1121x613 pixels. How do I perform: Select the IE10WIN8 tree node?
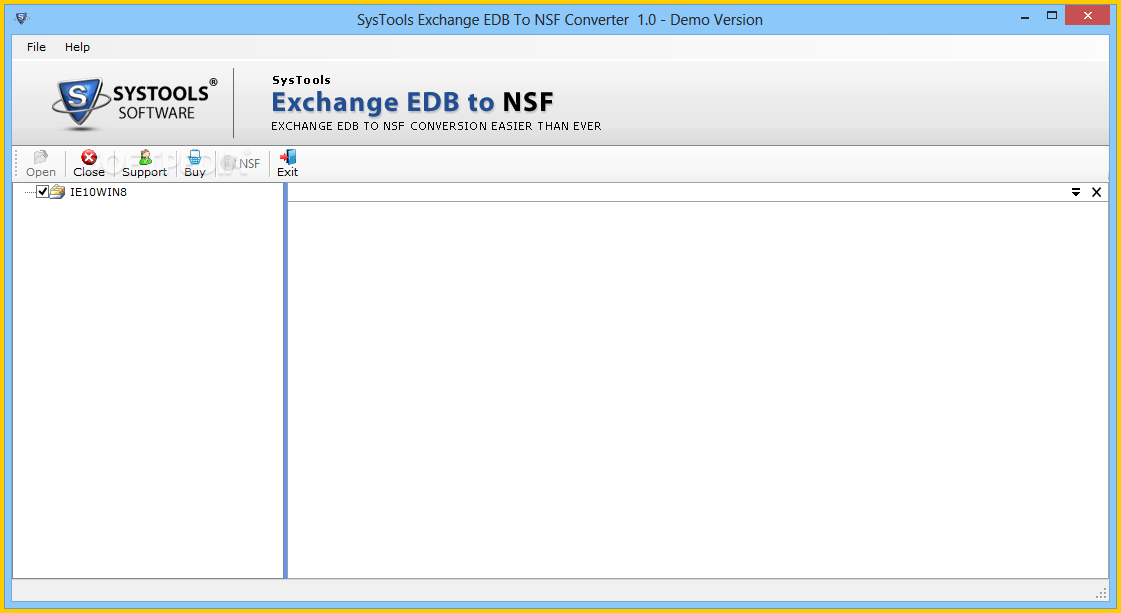pos(98,192)
